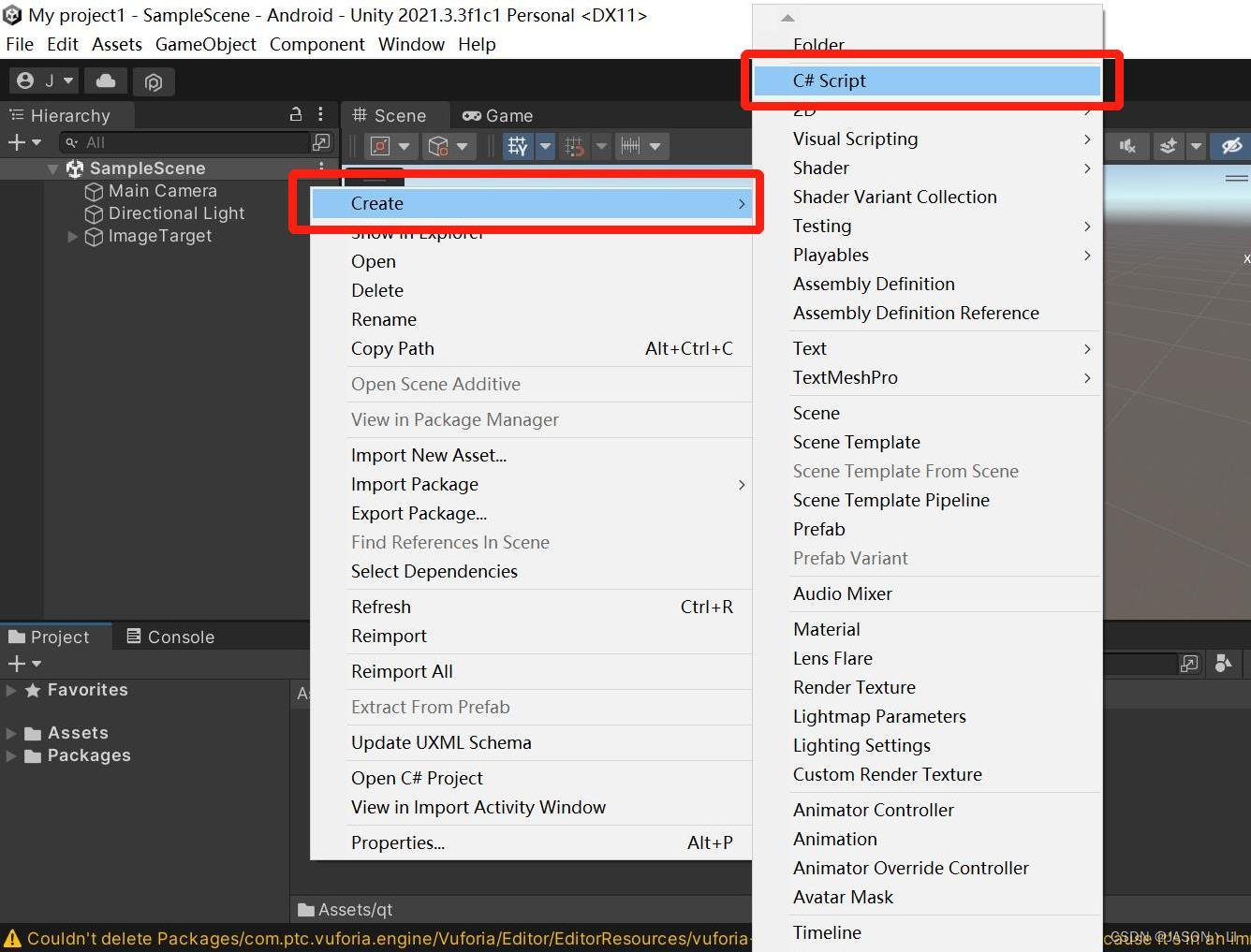
Task: Open the Unity Cloud services icon
Action: click(x=105, y=81)
